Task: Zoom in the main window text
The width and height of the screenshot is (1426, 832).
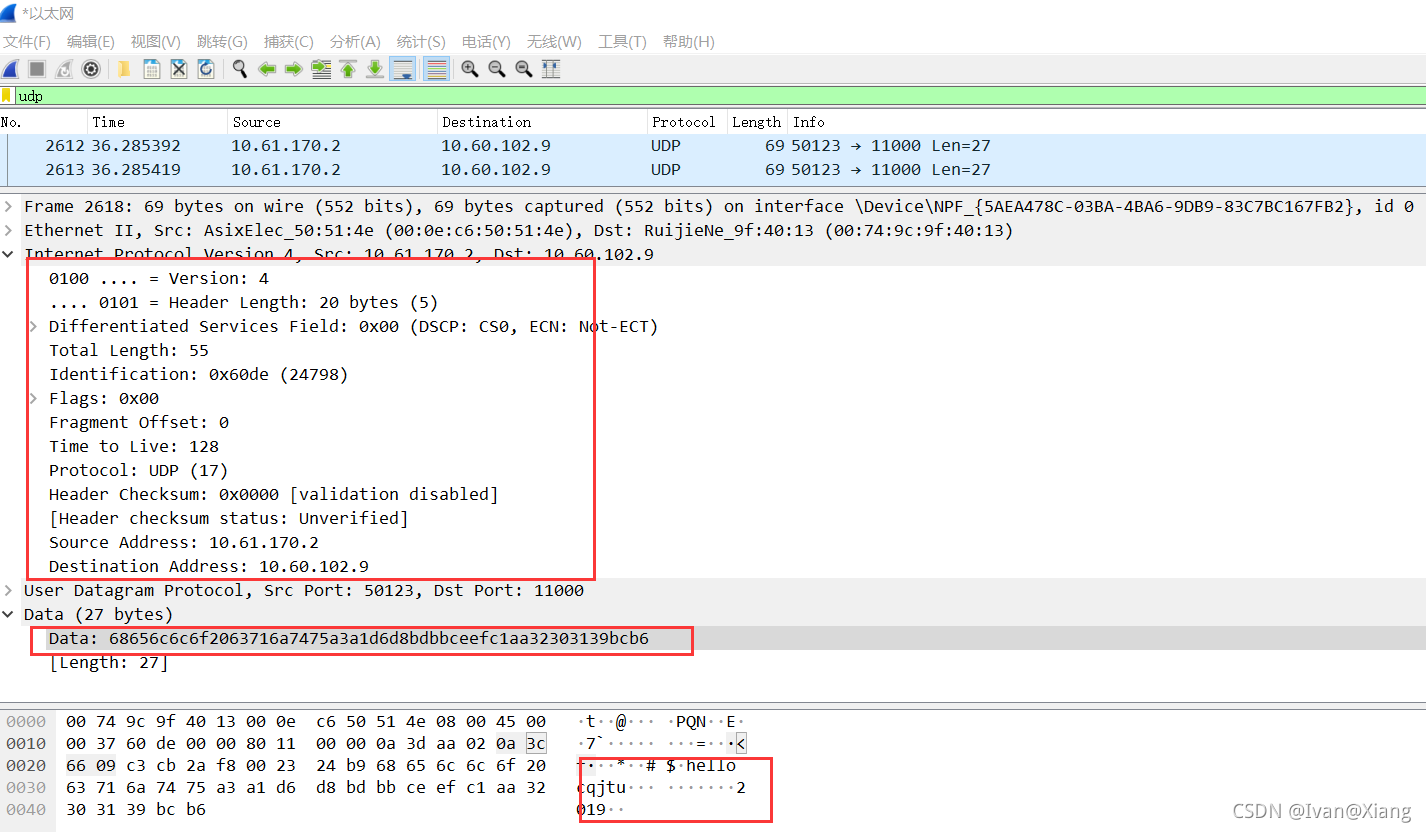Action: click(x=469, y=69)
